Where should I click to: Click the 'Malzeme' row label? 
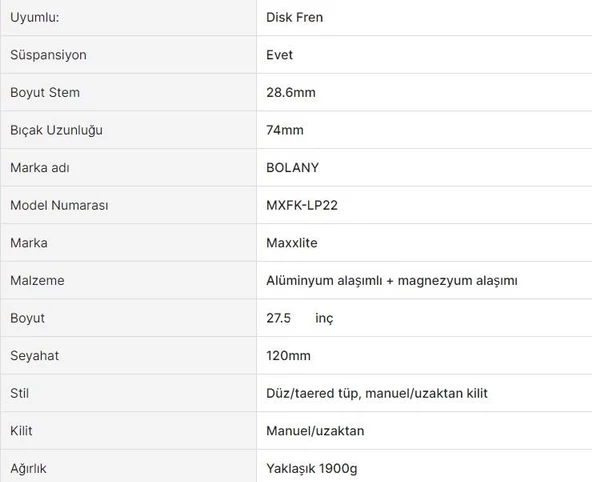(x=37, y=280)
